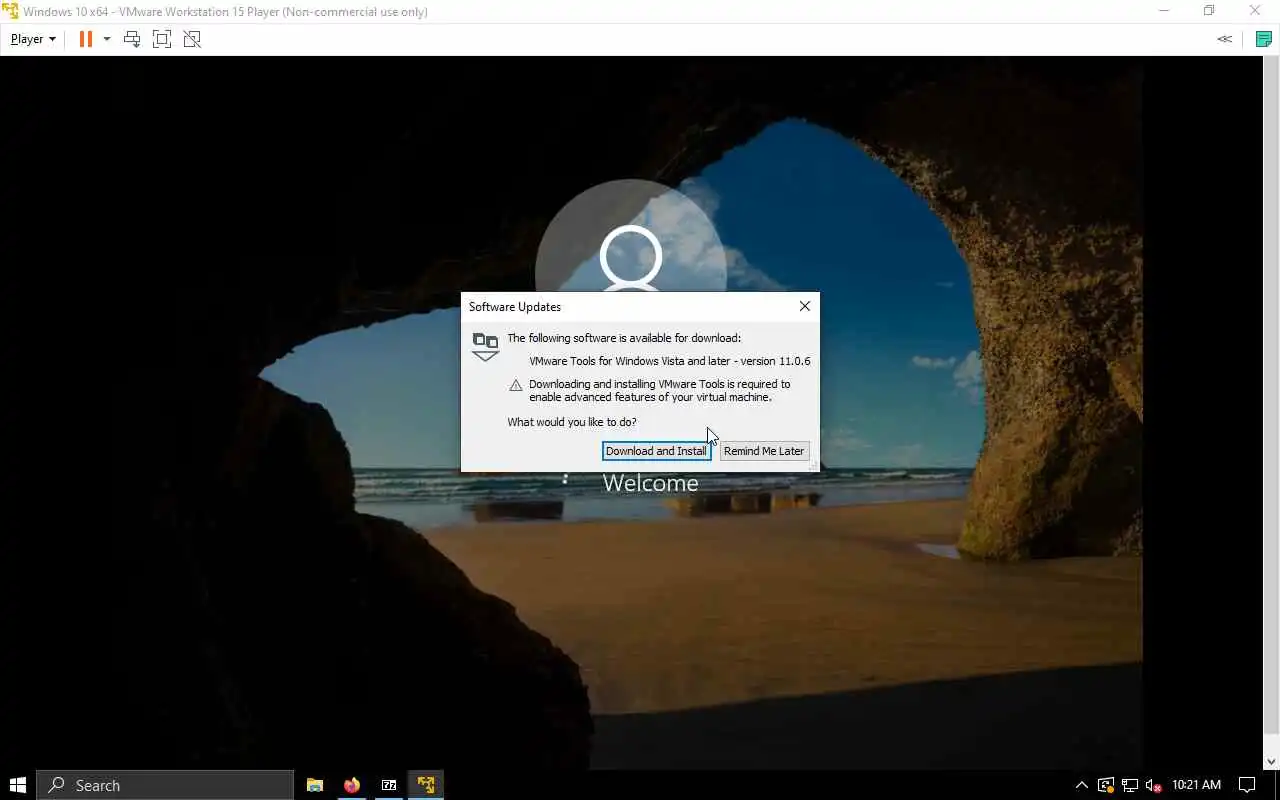Select VMware Player taskbar icon
The width and height of the screenshot is (1280, 800).
coord(426,785)
